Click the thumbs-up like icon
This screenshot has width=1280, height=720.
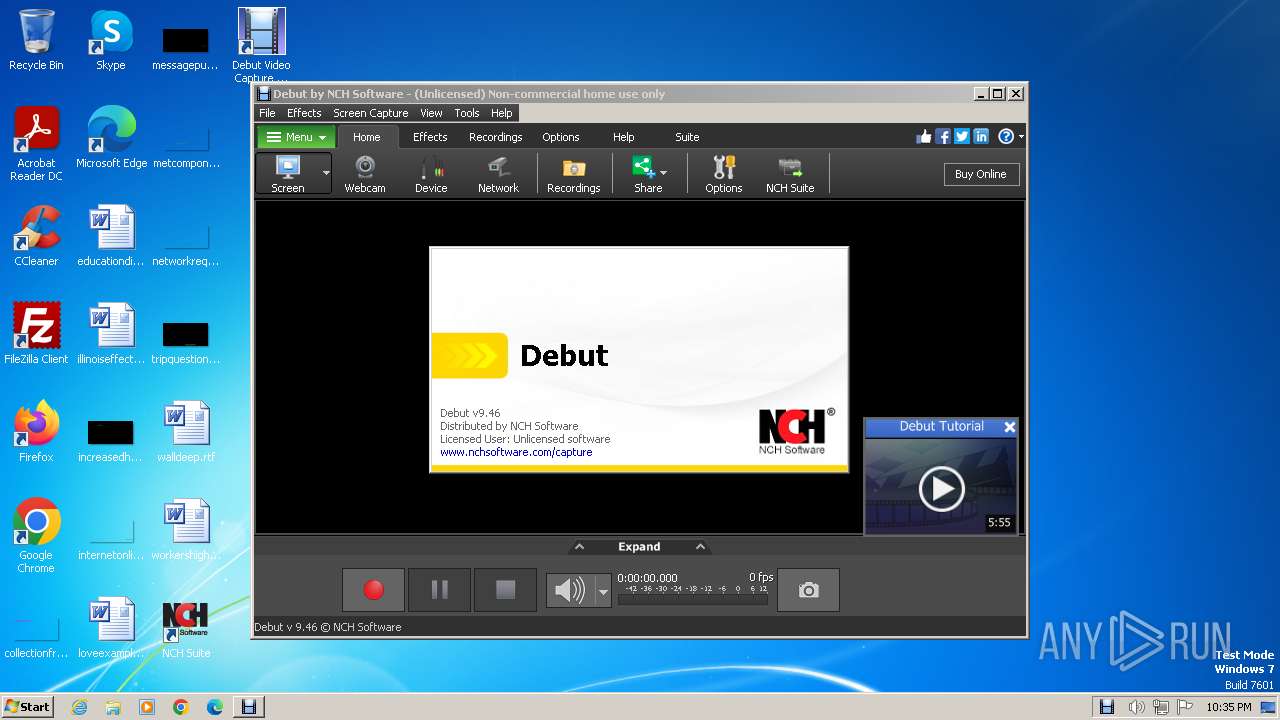(x=924, y=137)
